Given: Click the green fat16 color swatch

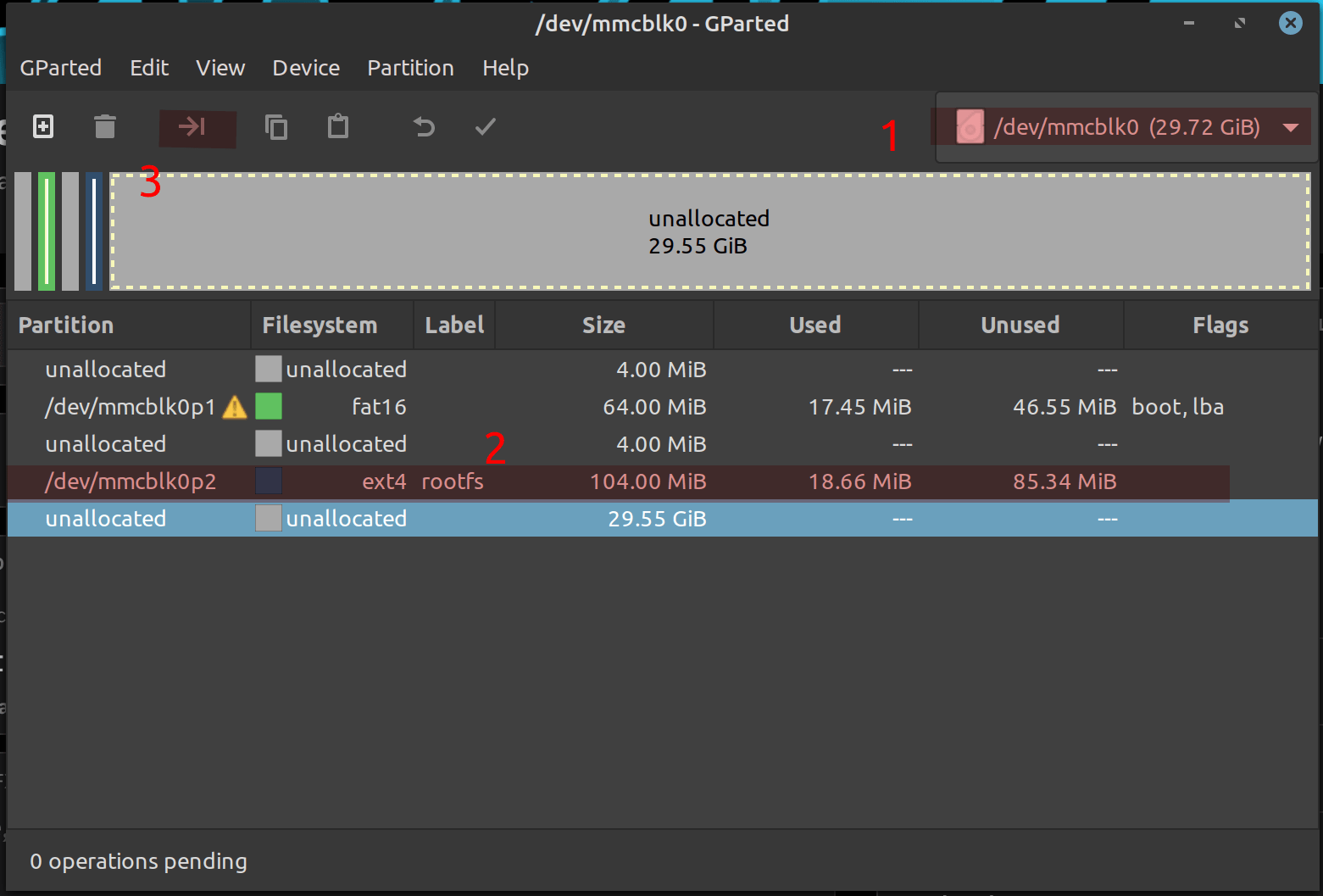Looking at the screenshot, I should 269,407.
